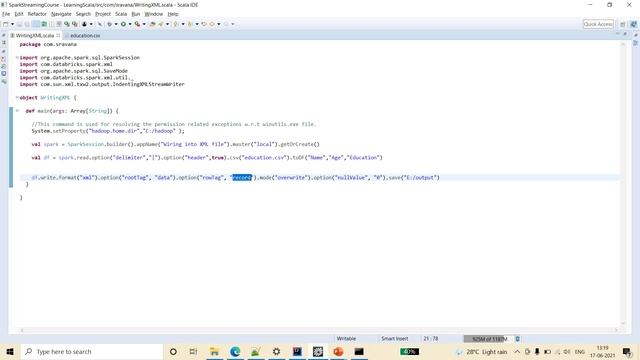This screenshot has height=360, width=640.
Task: Open Cortana circle icon on taskbar
Action: click(173, 351)
